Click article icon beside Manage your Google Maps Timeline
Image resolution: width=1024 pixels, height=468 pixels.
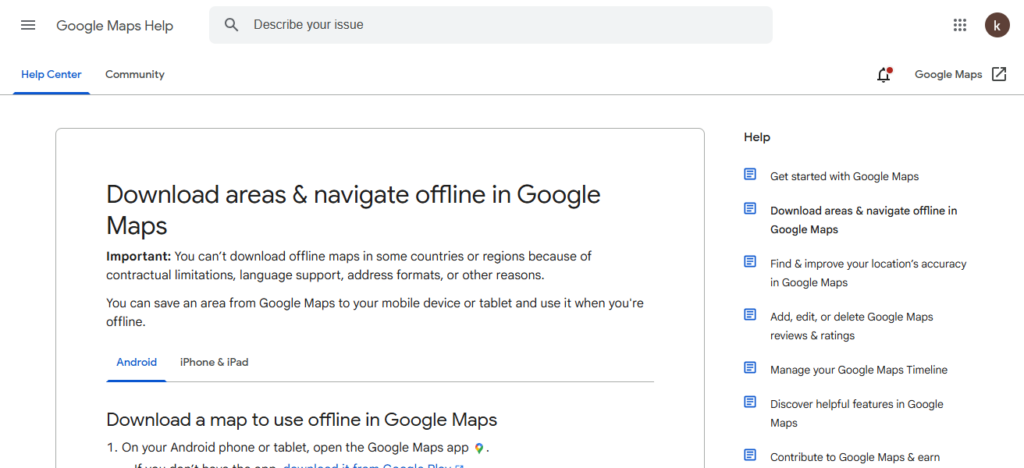tap(750, 367)
